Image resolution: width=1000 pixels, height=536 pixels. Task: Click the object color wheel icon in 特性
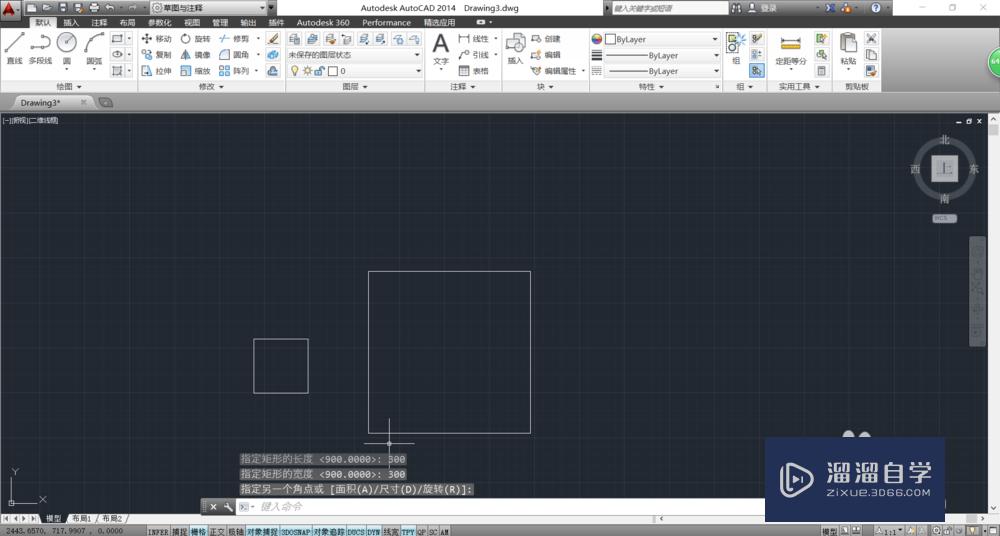[596, 39]
